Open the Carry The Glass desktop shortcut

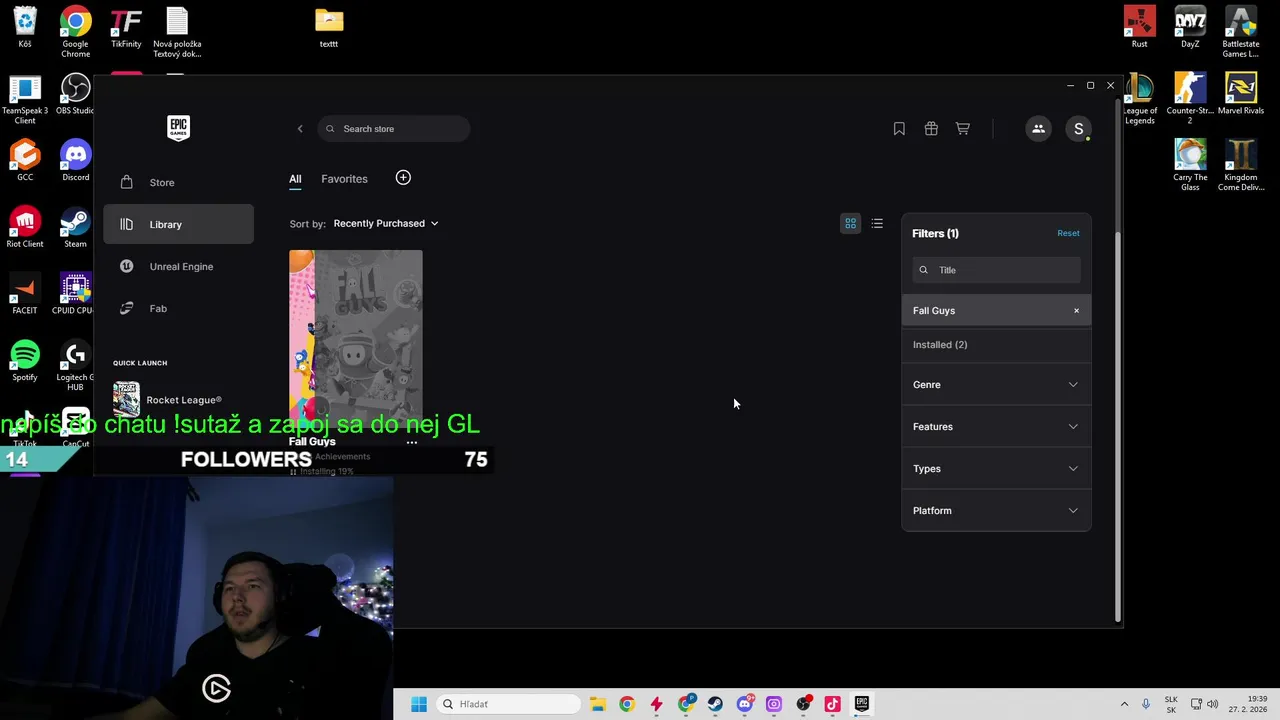1190,166
